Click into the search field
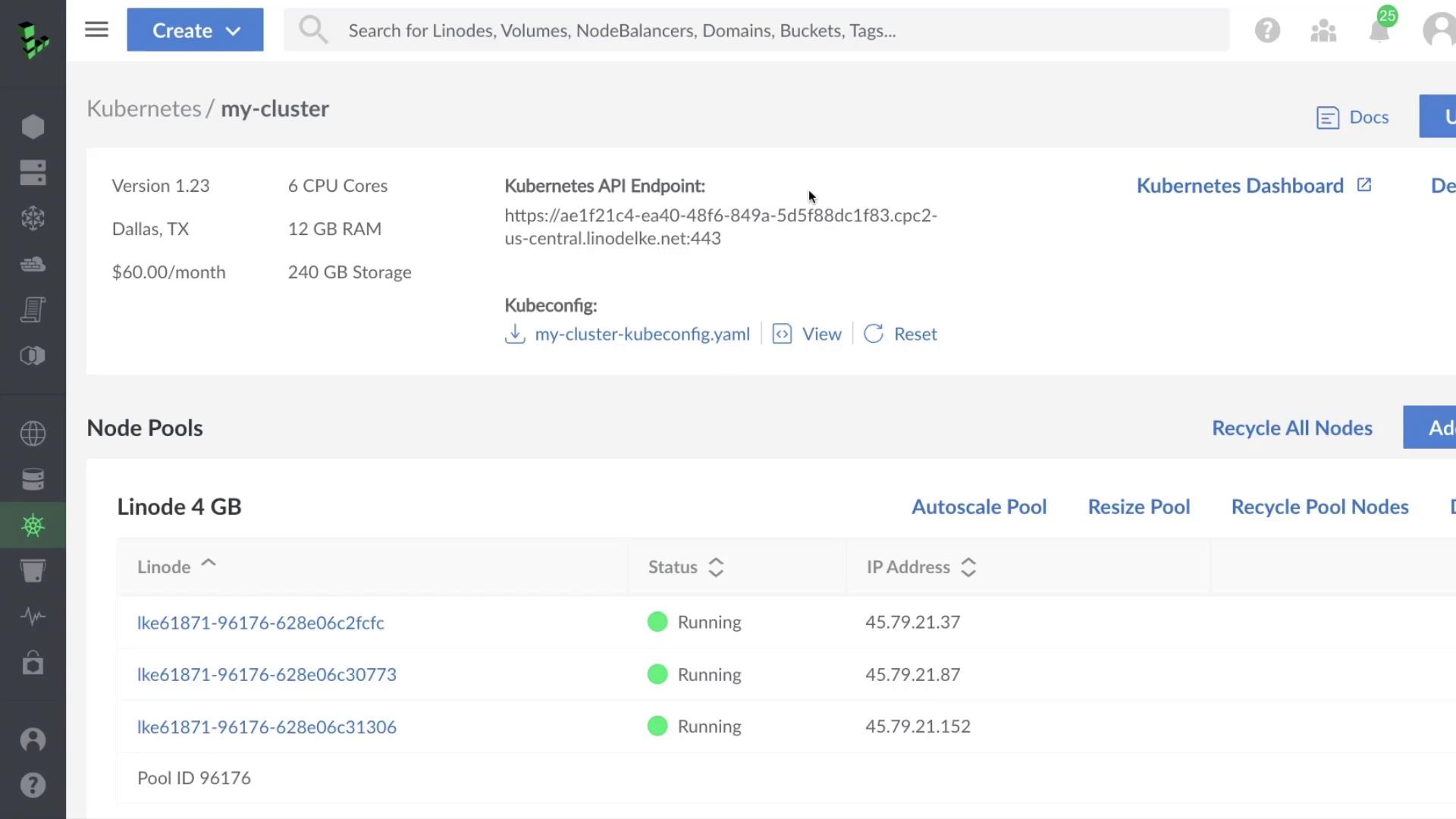This screenshot has height=819, width=1456. (x=755, y=30)
